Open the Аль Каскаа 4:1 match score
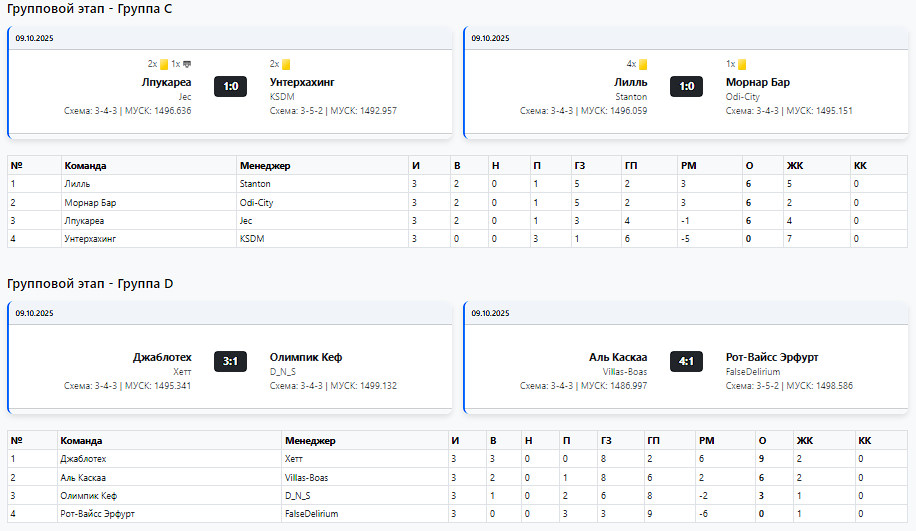Viewport: 916px width, 531px height. 686,361
